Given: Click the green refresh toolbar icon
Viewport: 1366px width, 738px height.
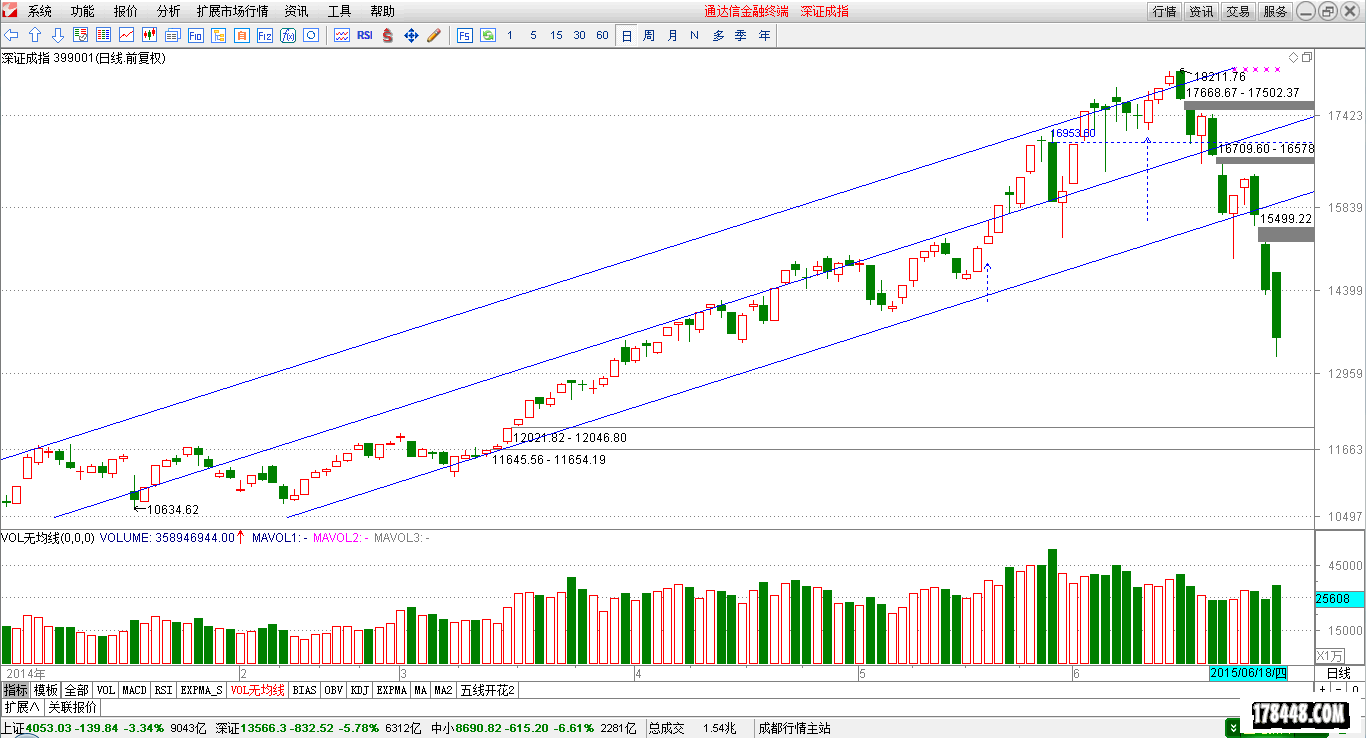Looking at the screenshot, I should pyautogui.click(x=488, y=35).
